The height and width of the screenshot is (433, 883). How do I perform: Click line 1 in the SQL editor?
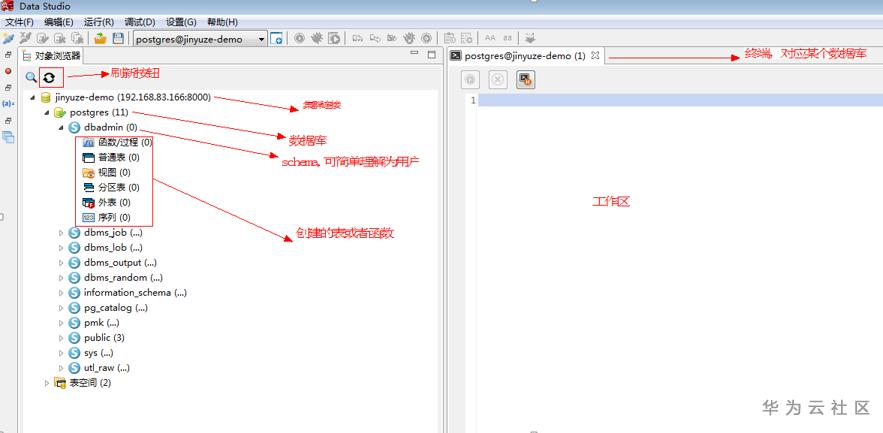pyautogui.click(x=680, y=100)
